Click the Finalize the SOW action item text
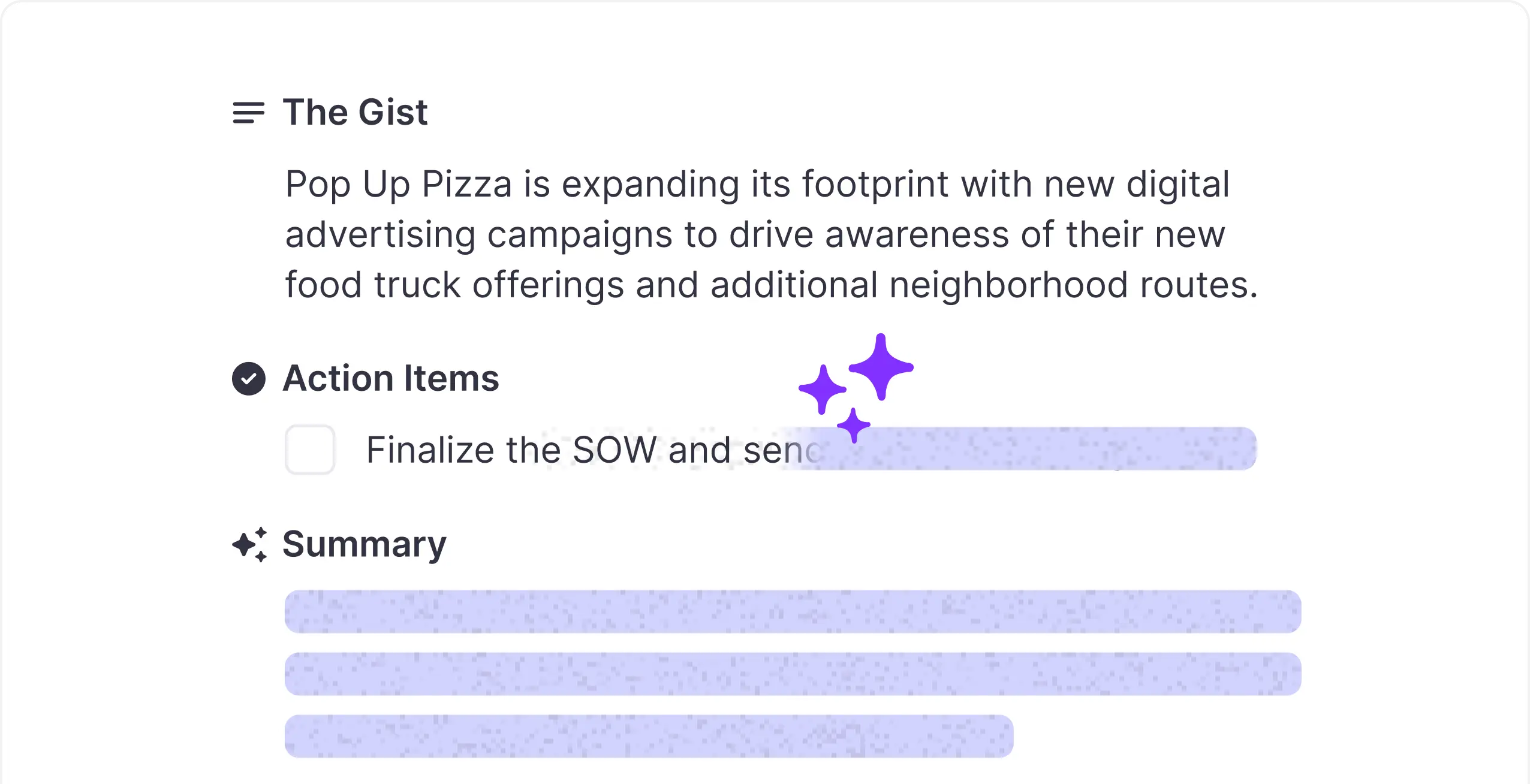The width and height of the screenshot is (1530, 784). click(594, 450)
